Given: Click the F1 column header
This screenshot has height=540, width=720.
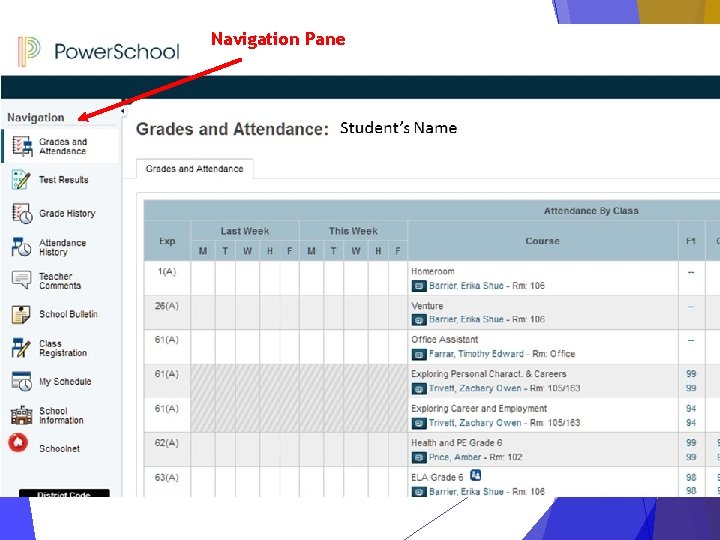Looking at the screenshot, I should pyautogui.click(x=691, y=241).
